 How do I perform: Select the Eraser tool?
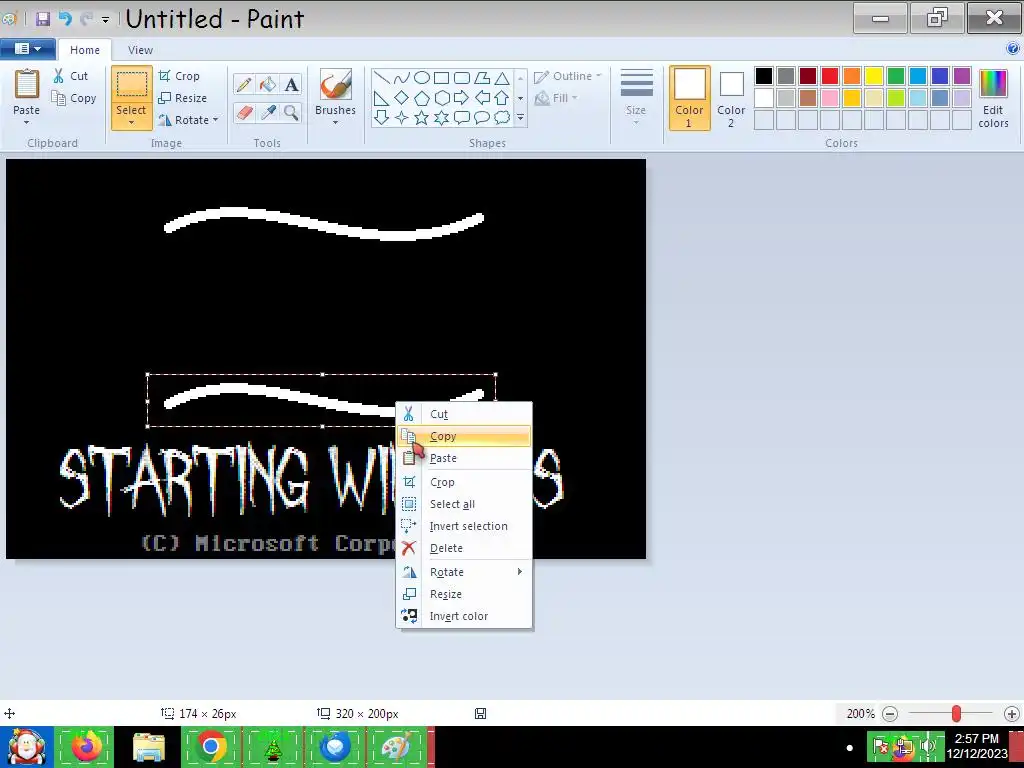pyautogui.click(x=244, y=112)
